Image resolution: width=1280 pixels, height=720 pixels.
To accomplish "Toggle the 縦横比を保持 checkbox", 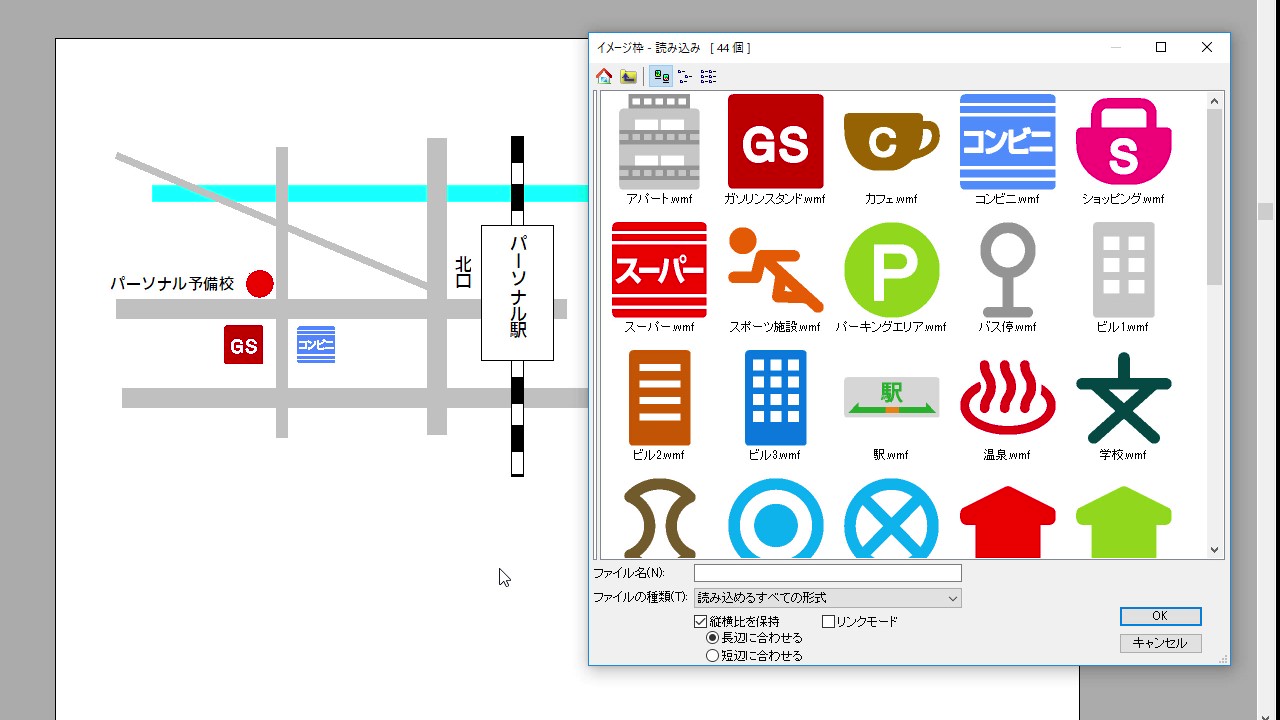I will (700, 622).
